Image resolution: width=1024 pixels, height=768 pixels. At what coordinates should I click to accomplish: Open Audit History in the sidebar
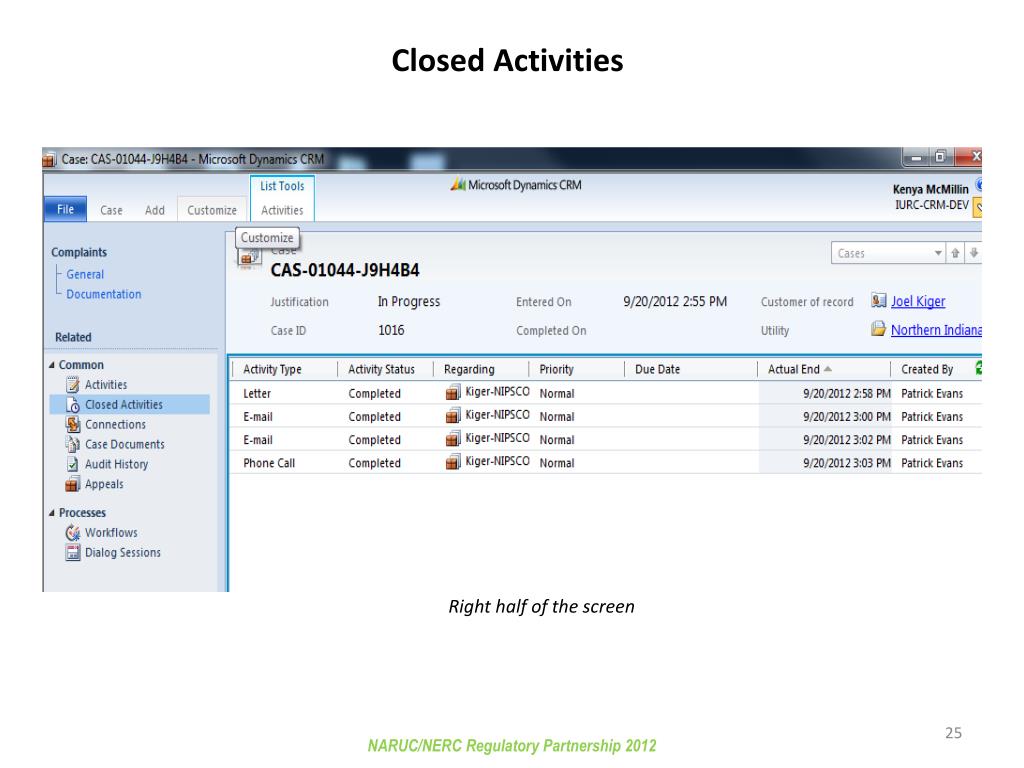coord(116,464)
